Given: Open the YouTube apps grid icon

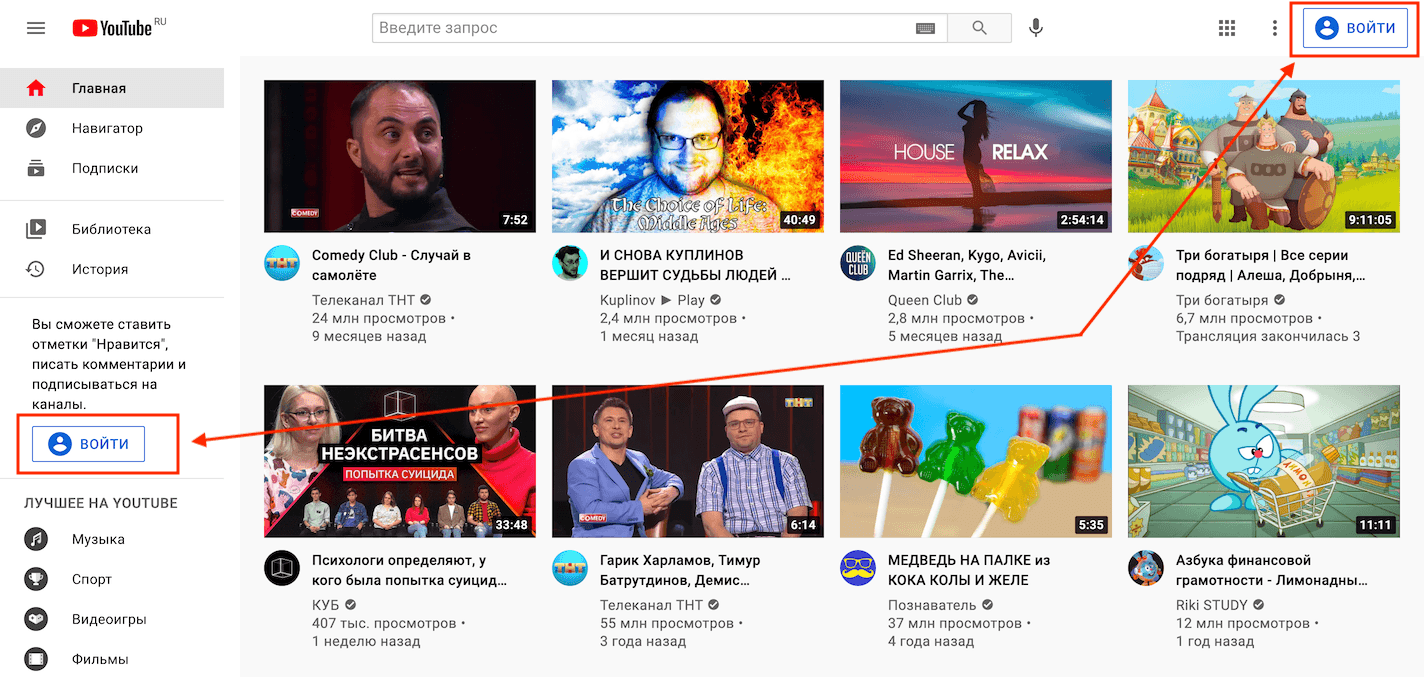Looking at the screenshot, I should 1227,28.
